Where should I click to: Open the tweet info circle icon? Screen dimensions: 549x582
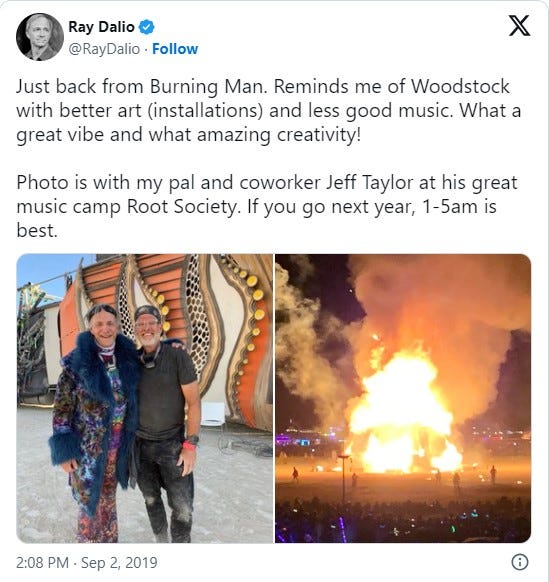(x=519, y=562)
